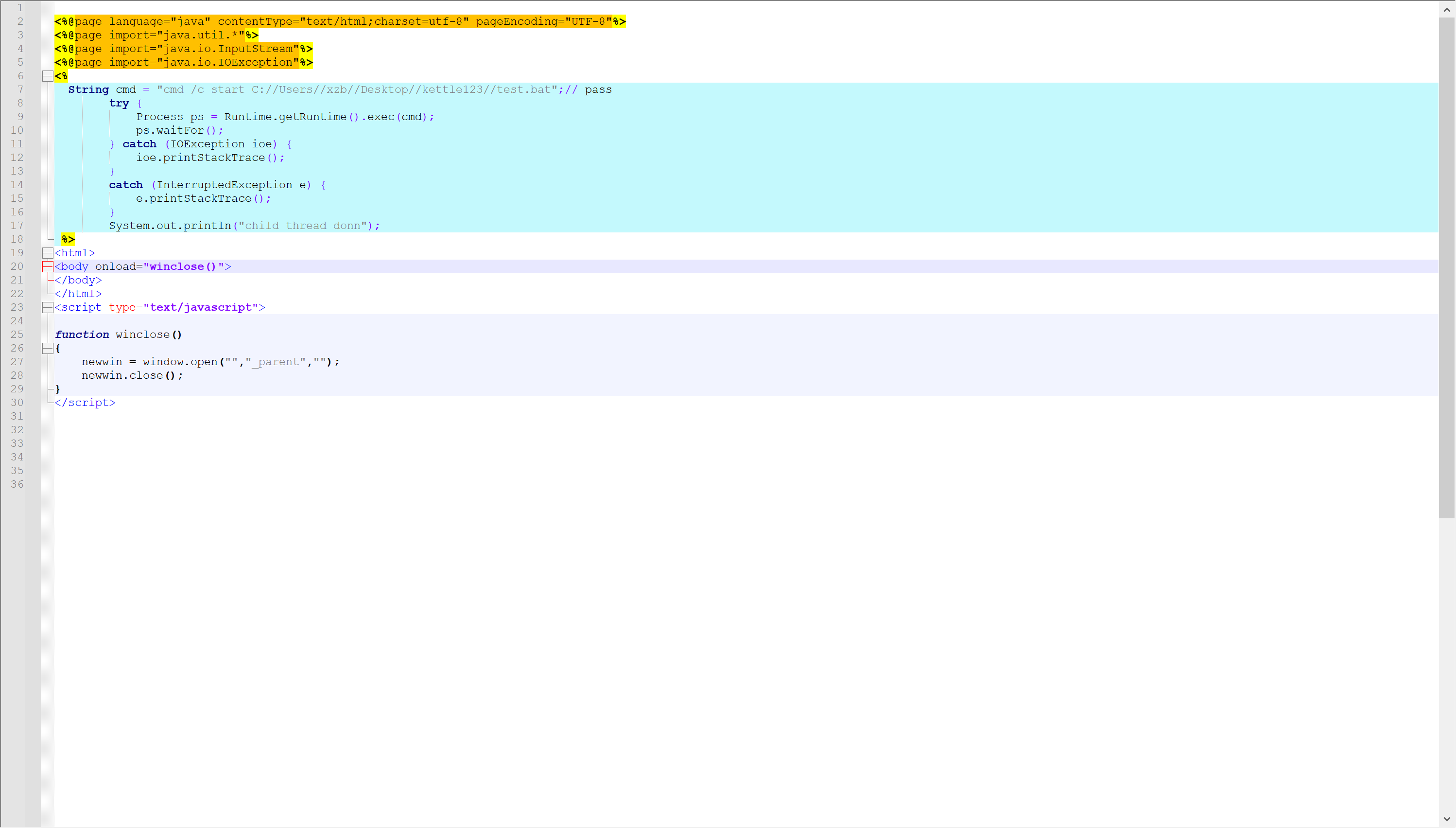Click ioe.printStackTrace() statement
This screenshot has height=828, width=1456.
pyautogui.click(x=210, y=158)
